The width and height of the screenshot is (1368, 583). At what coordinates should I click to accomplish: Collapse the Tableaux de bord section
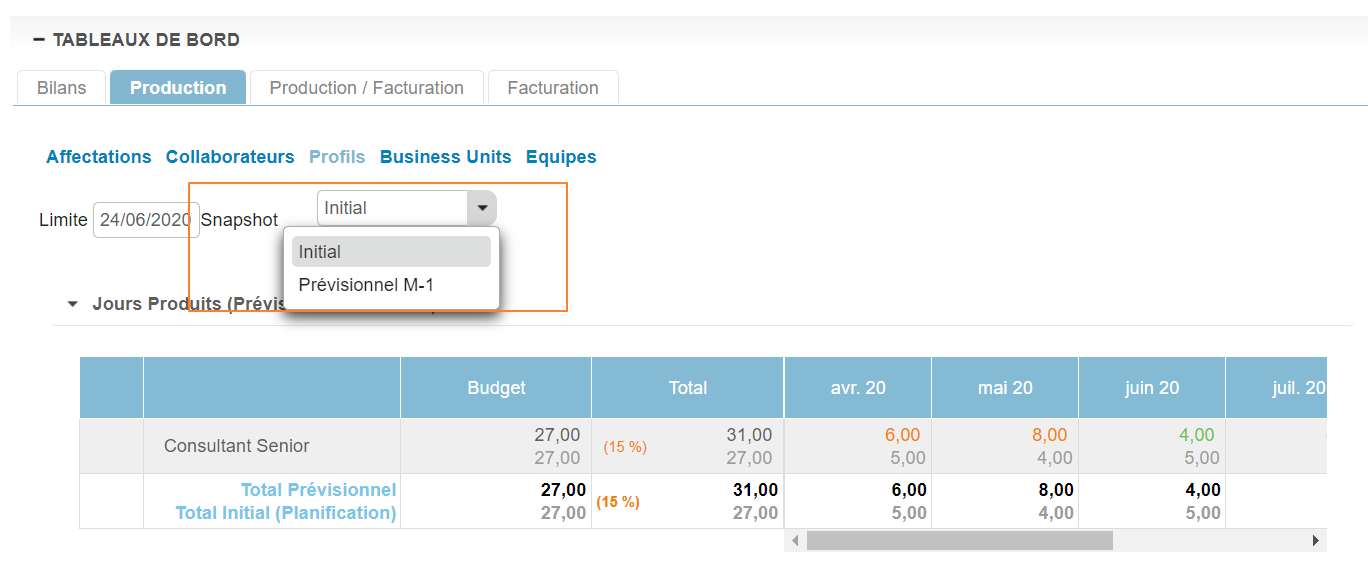coord(39,40)
